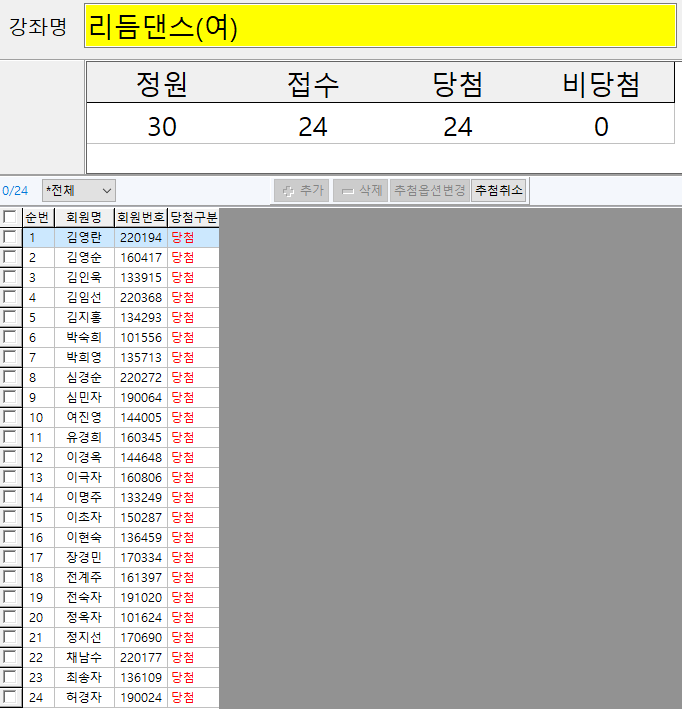Check the box for row 18 전계주
This screenshot has height=709, width=682.
pos(9,577)
